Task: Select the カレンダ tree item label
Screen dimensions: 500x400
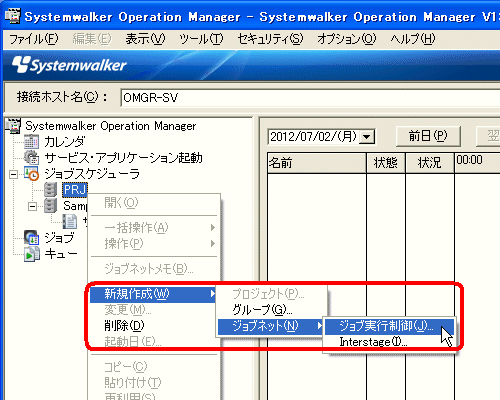Action: (x=65, y=142)
